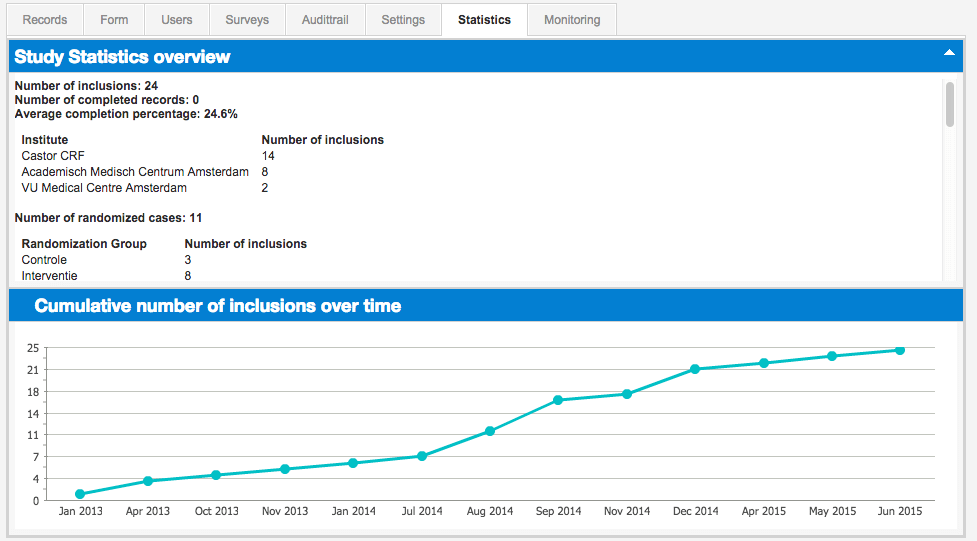Select the Statistics tab
This screenshot has width=977, height=541.
[484, 20]
